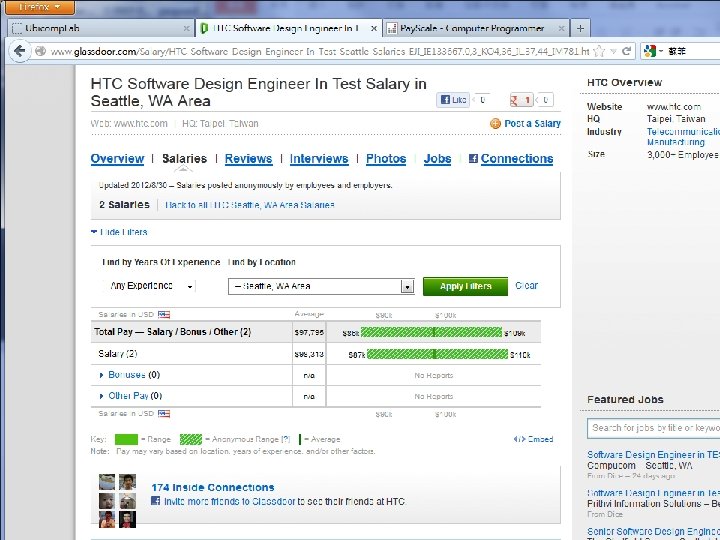Go back to all HTC Seattle salaries
This screenshot has width=720, height=540.
[250, 205]
